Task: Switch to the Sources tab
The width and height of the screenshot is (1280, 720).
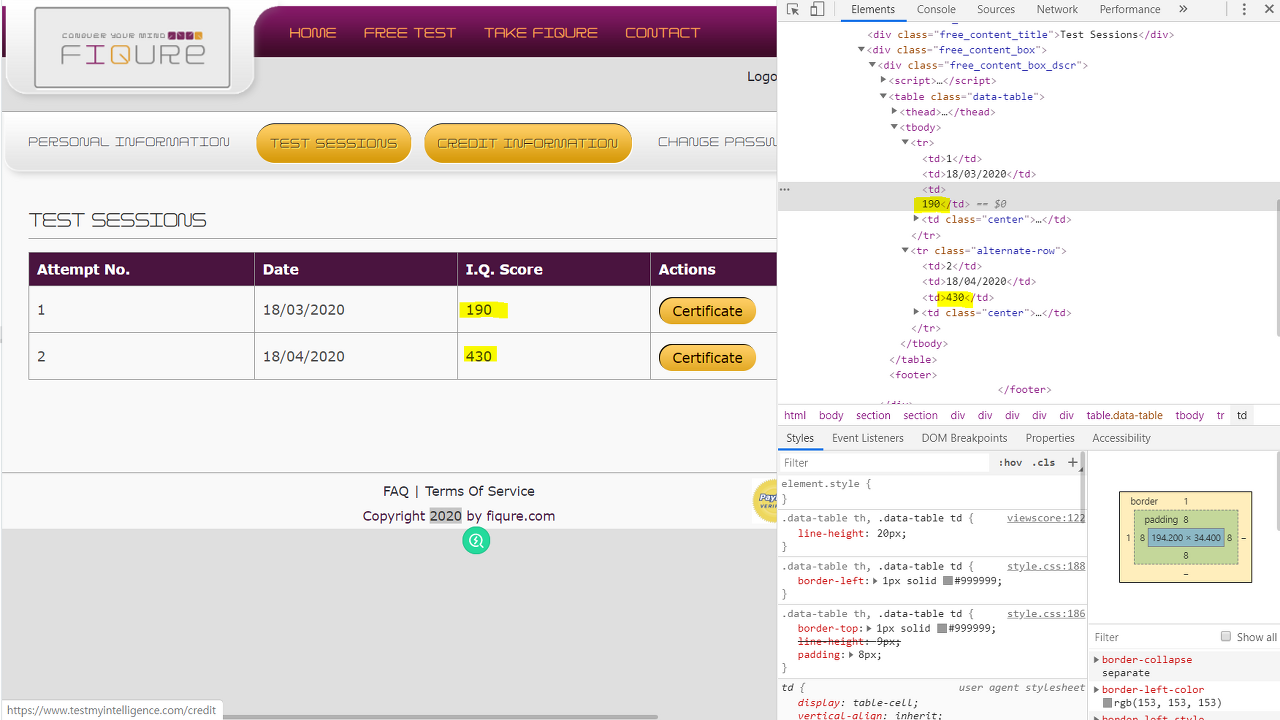Action: pyautogui.click(x=996, y=9)
